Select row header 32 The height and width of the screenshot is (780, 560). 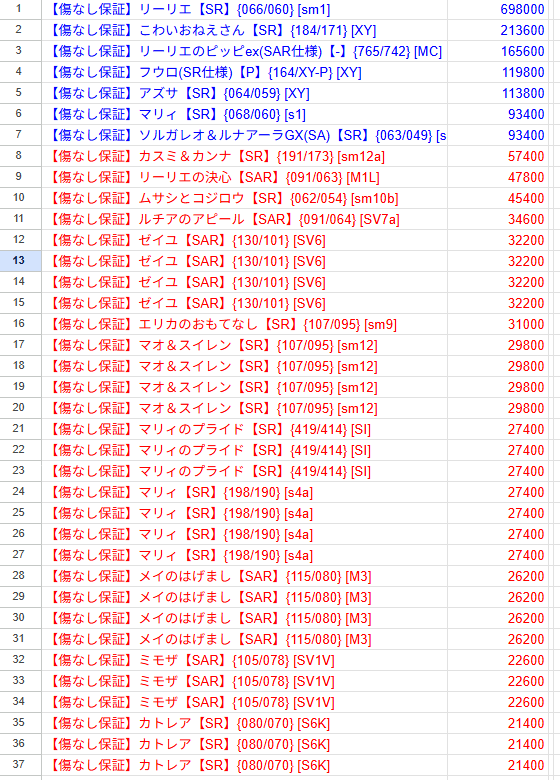pyautogui.click(x=20, y=660)
